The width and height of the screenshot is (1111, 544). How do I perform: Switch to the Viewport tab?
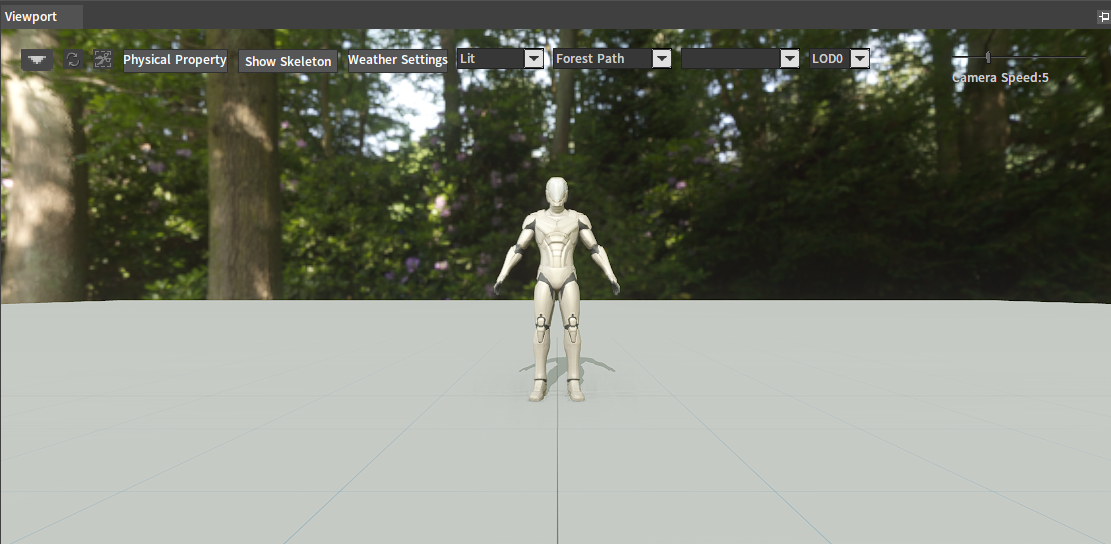[31, 17]
